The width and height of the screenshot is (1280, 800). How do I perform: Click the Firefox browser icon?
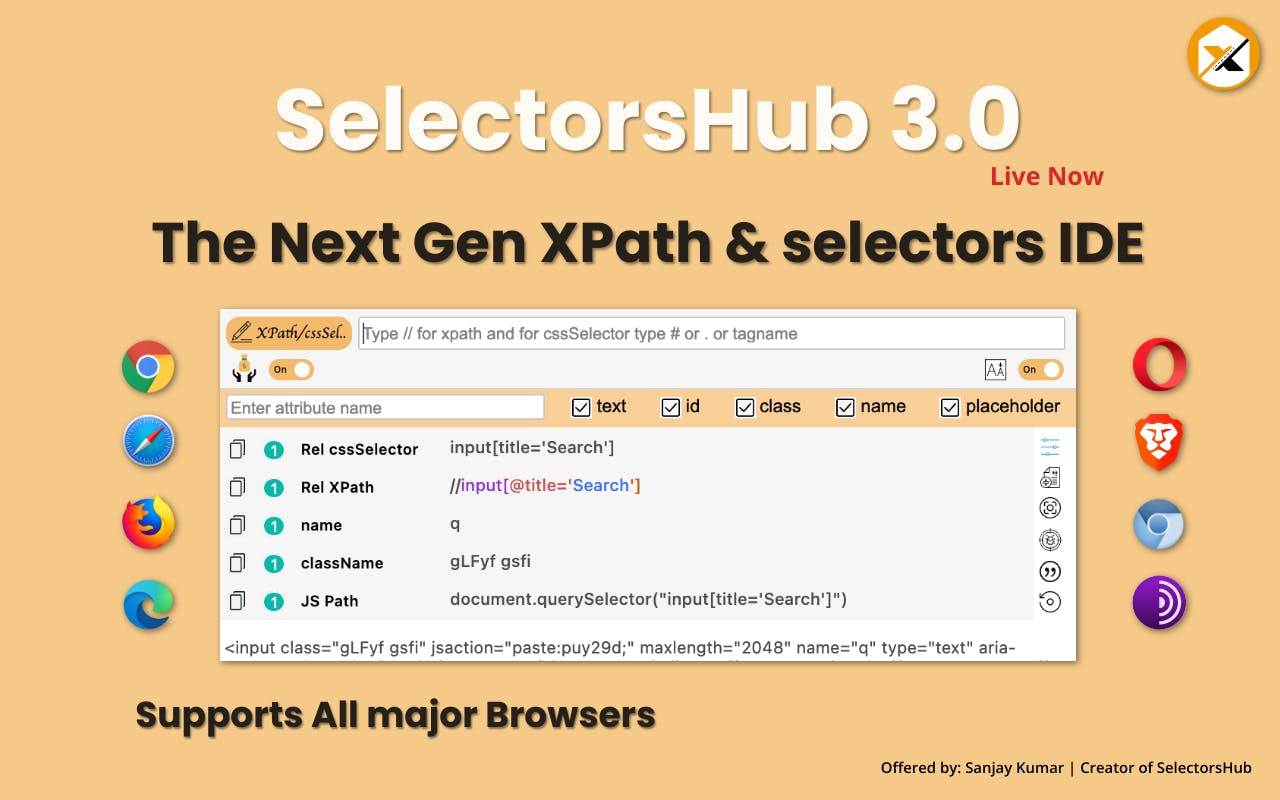click(148, 523)
